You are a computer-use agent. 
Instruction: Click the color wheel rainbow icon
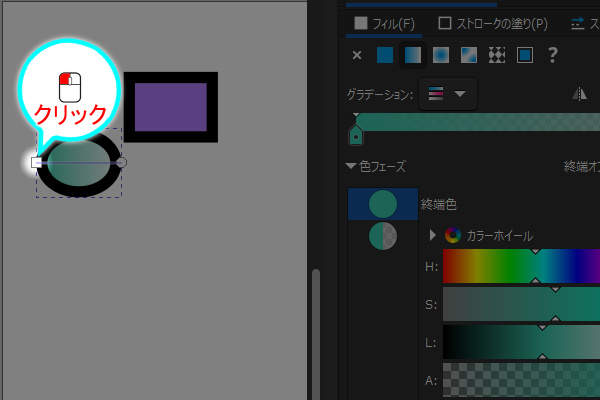click(453, 235)
